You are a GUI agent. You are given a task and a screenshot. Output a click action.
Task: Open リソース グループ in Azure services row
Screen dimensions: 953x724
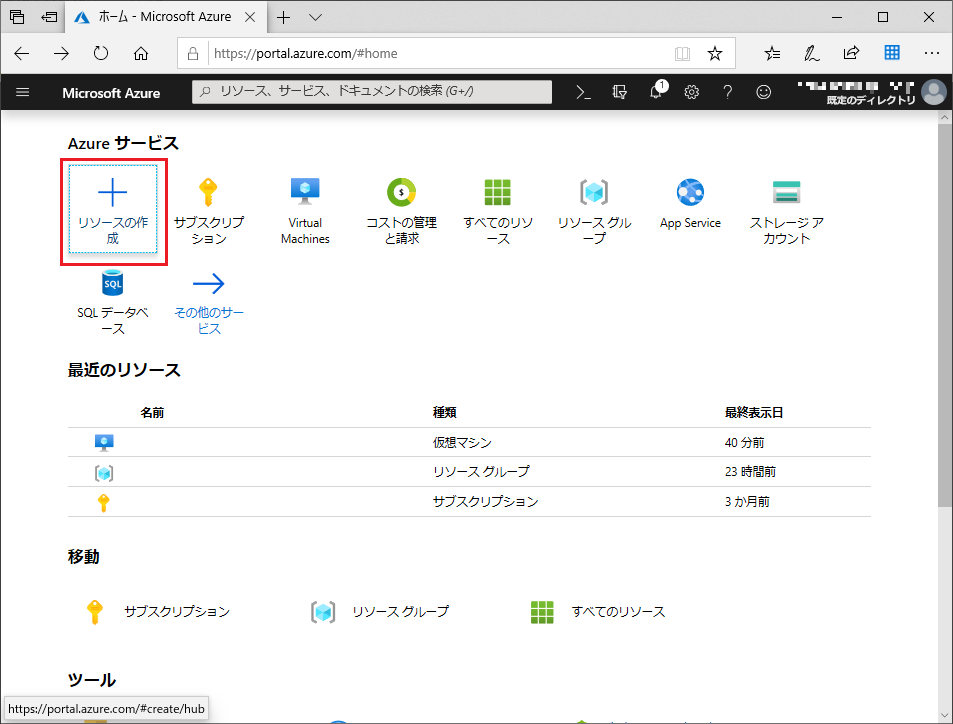point(594,211)
